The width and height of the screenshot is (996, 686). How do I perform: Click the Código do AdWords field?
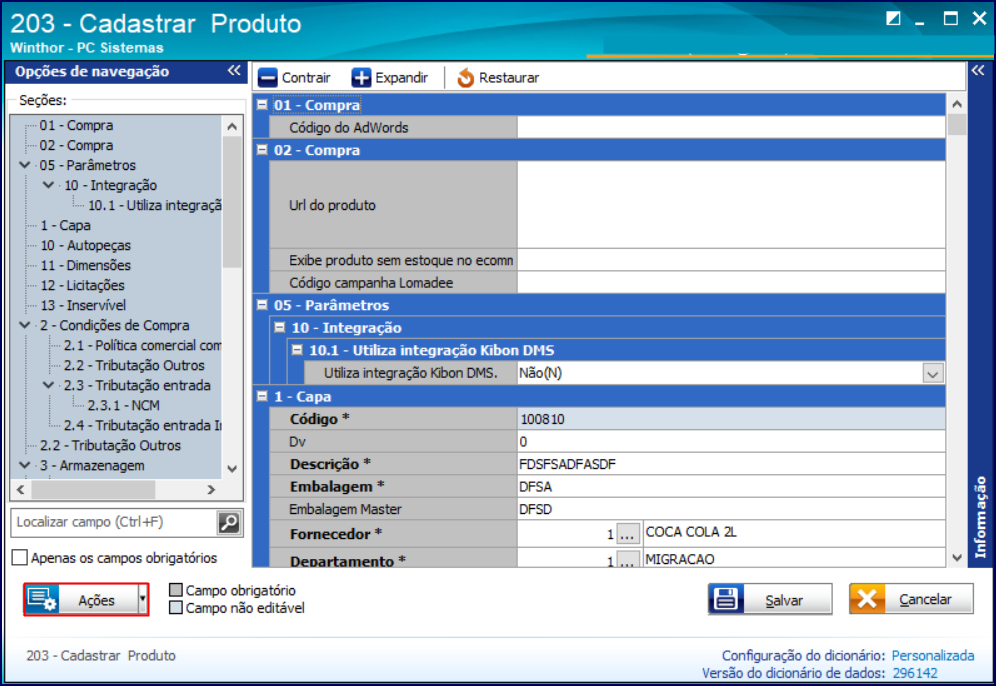(731, 128)
